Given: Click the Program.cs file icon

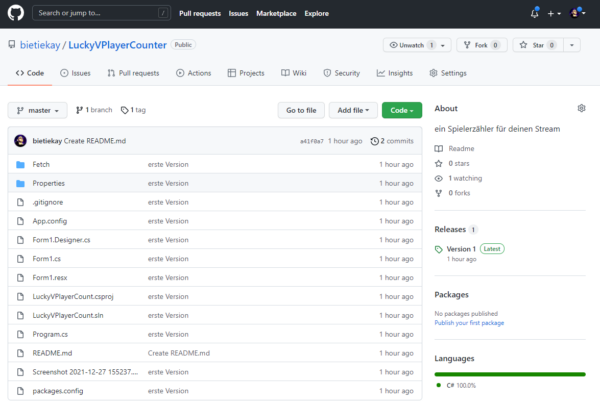Looking at the screenshot, I should [x=20, y=334].
